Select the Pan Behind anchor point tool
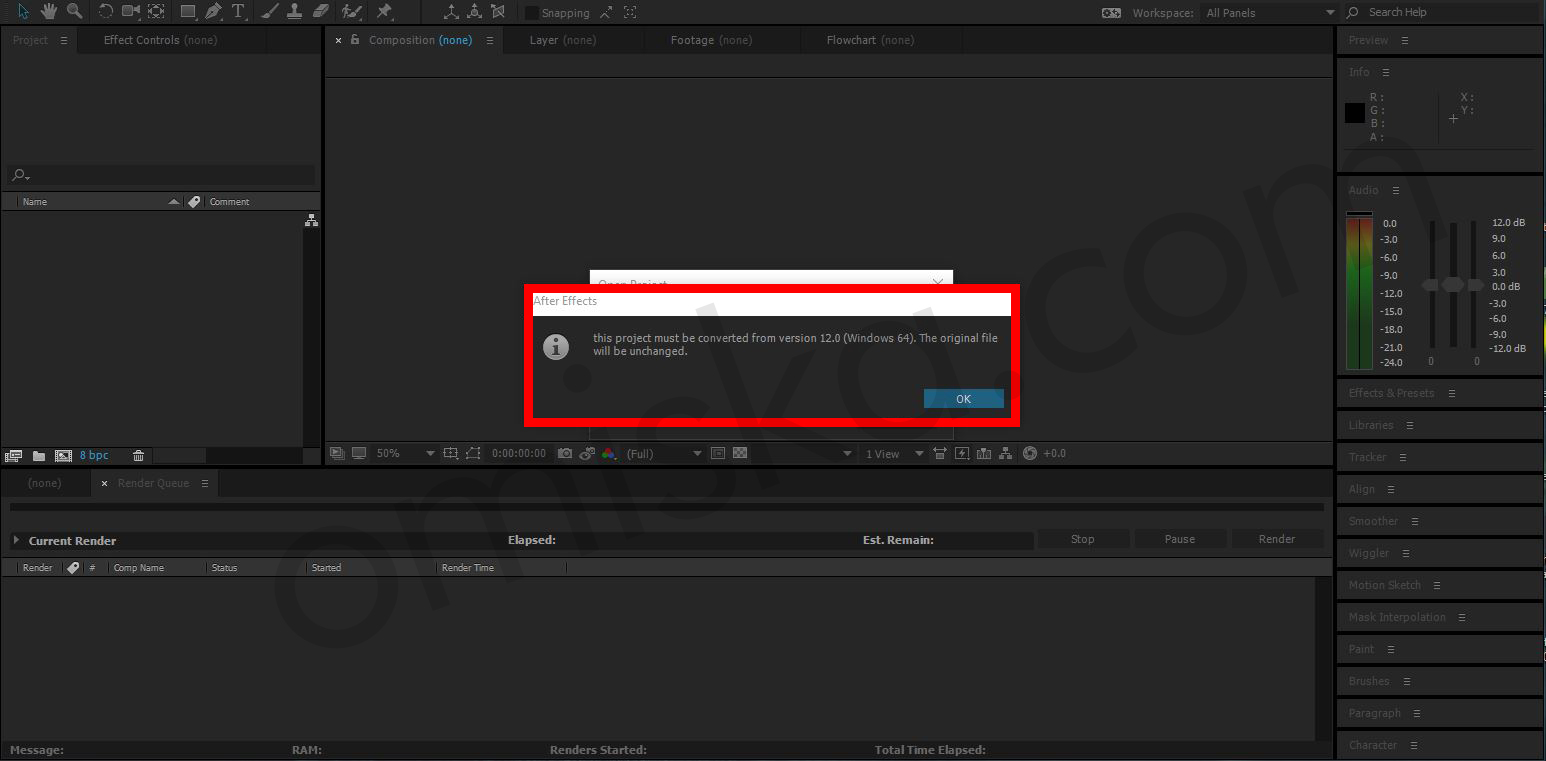The image size is (1546, 761). [x=156, y=12]
